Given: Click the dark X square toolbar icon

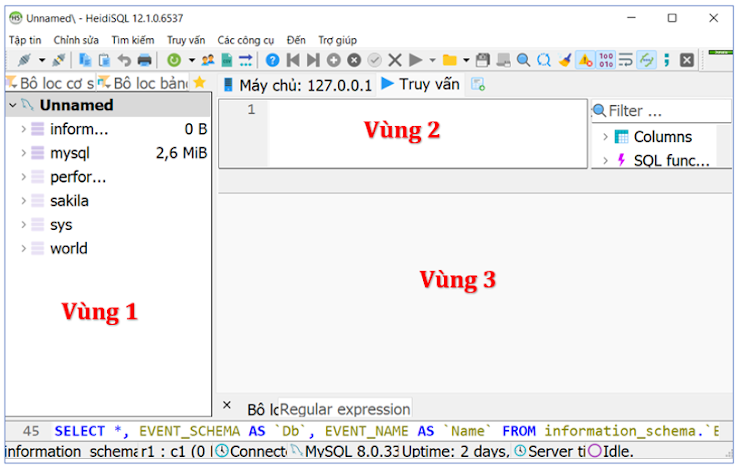Looking at the screenshot, I should click(687, 60).
